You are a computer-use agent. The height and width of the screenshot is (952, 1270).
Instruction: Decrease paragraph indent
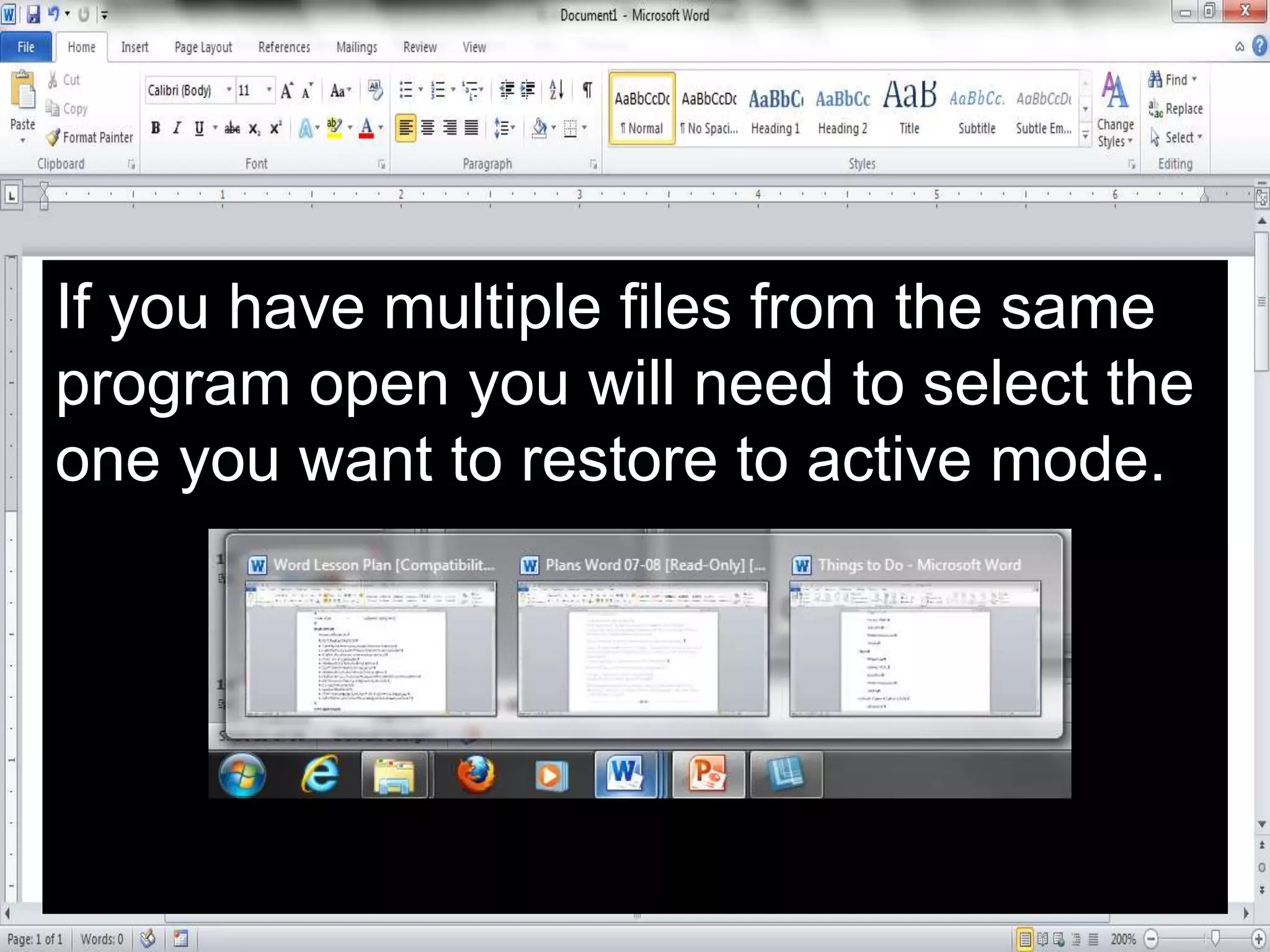coord(507,90)
